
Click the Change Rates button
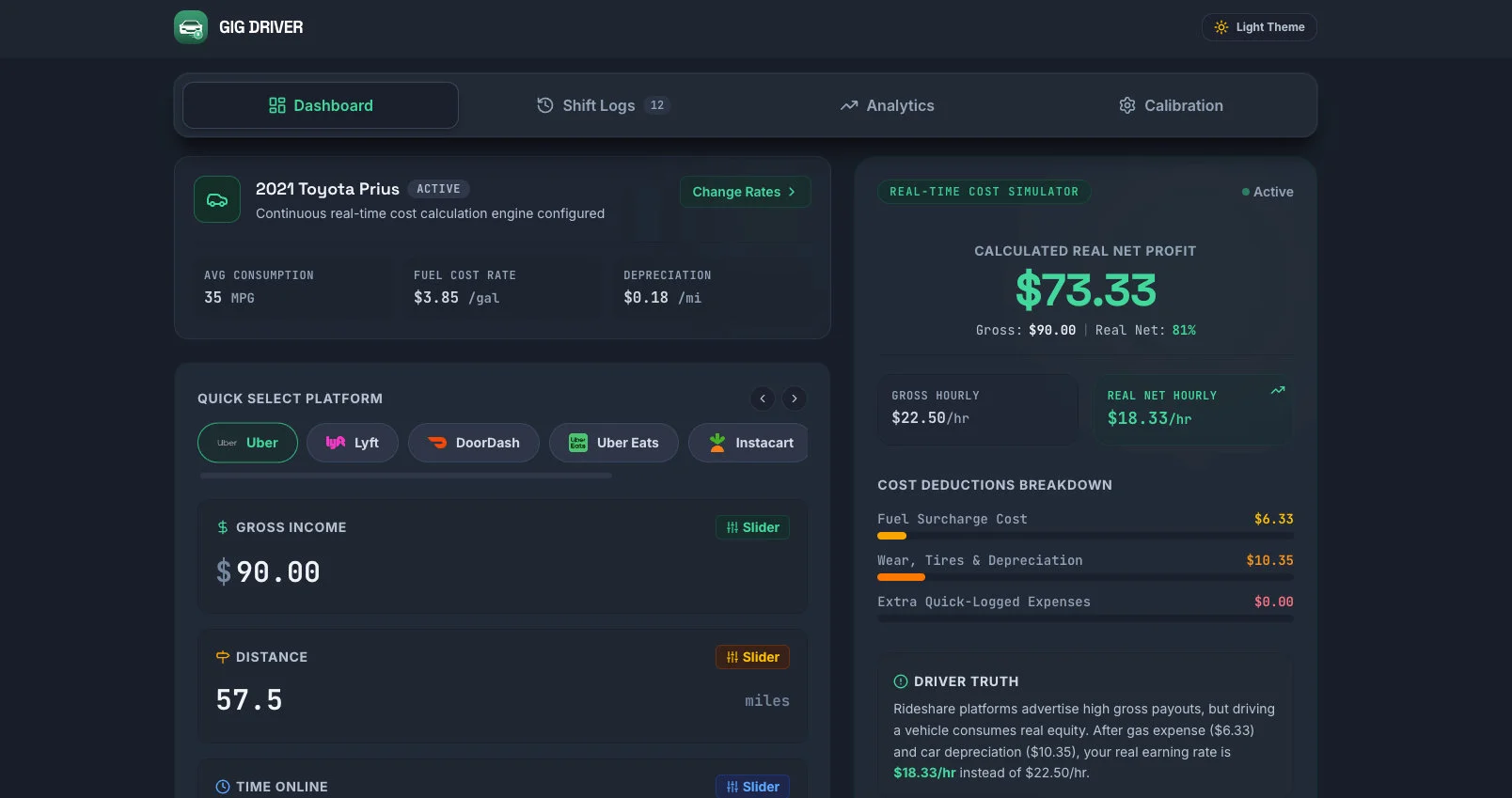click(745, 192)
